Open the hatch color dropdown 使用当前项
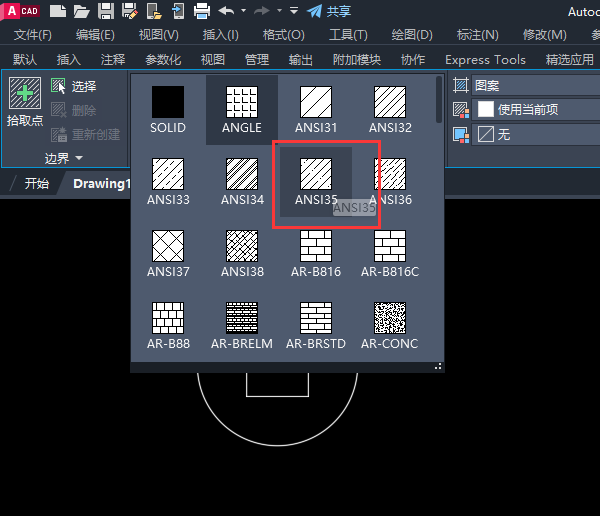Screen dimensions: 600x516 530,110
